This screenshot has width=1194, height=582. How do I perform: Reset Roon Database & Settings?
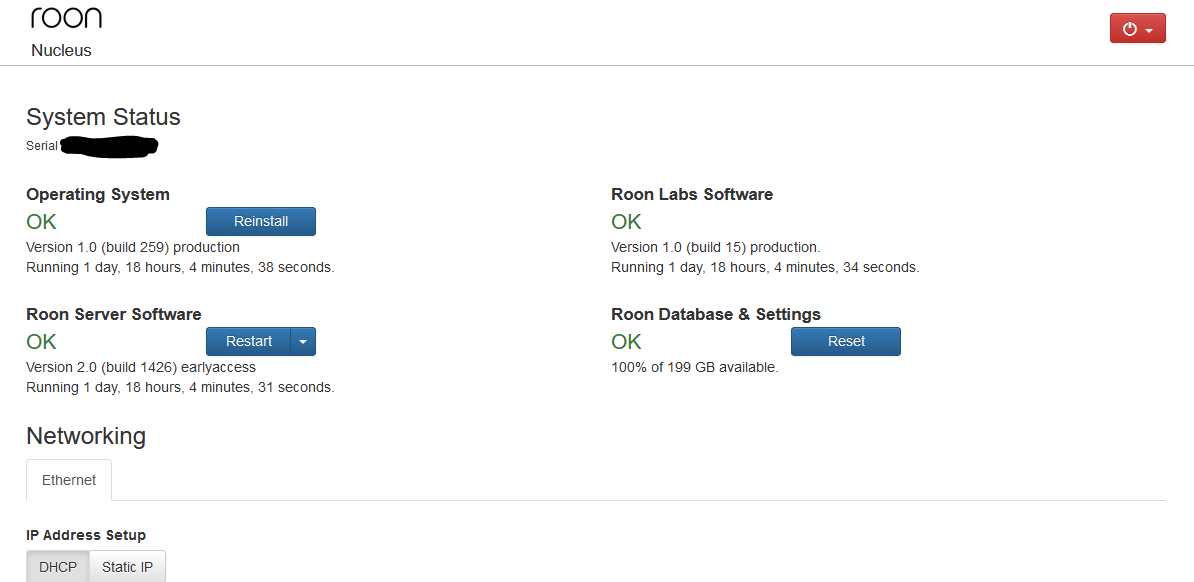[x=846, y=341]
